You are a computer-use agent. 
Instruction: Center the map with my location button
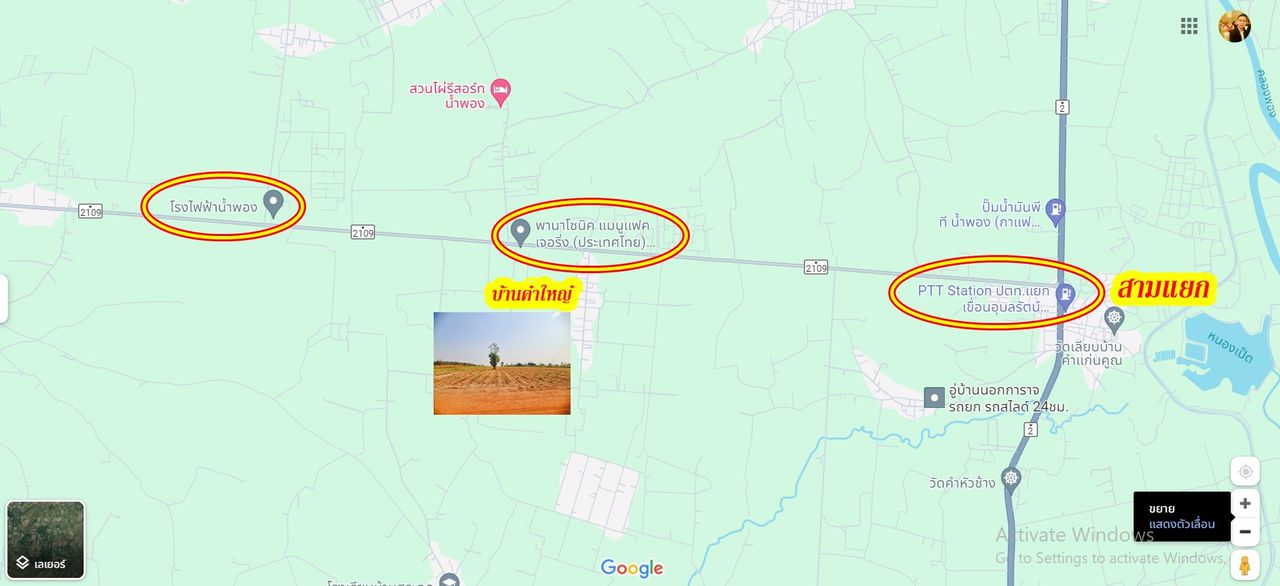tap(1245, 471)
